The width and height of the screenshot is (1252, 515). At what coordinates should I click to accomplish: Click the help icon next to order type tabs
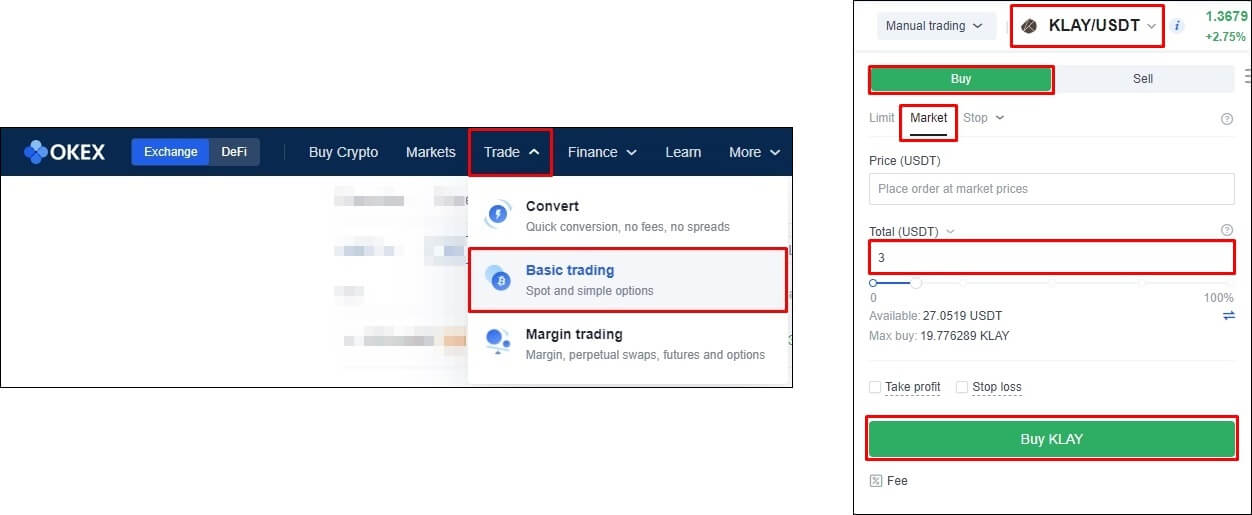(x=1227, y=118)
